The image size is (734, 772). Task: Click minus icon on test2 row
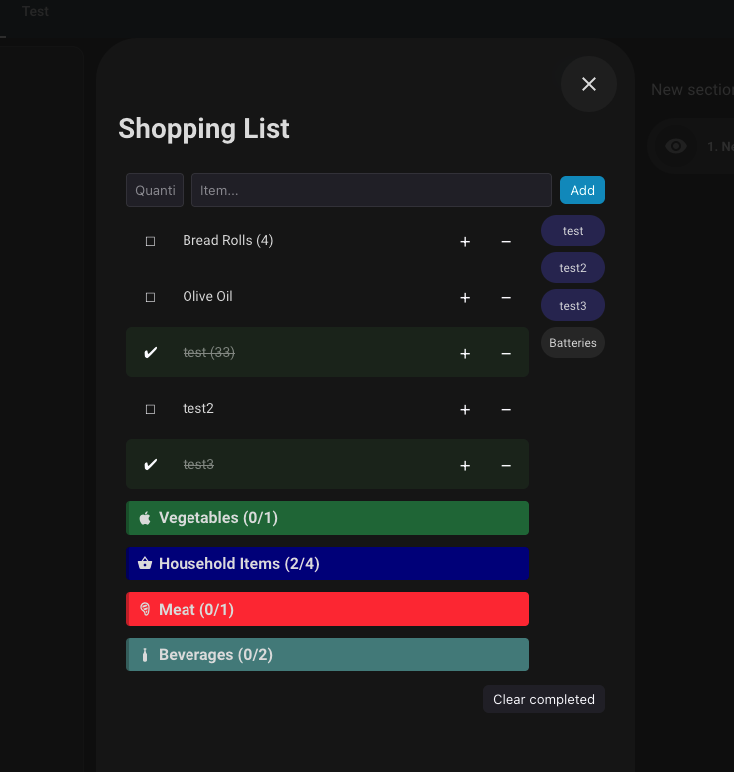(506, 410)
